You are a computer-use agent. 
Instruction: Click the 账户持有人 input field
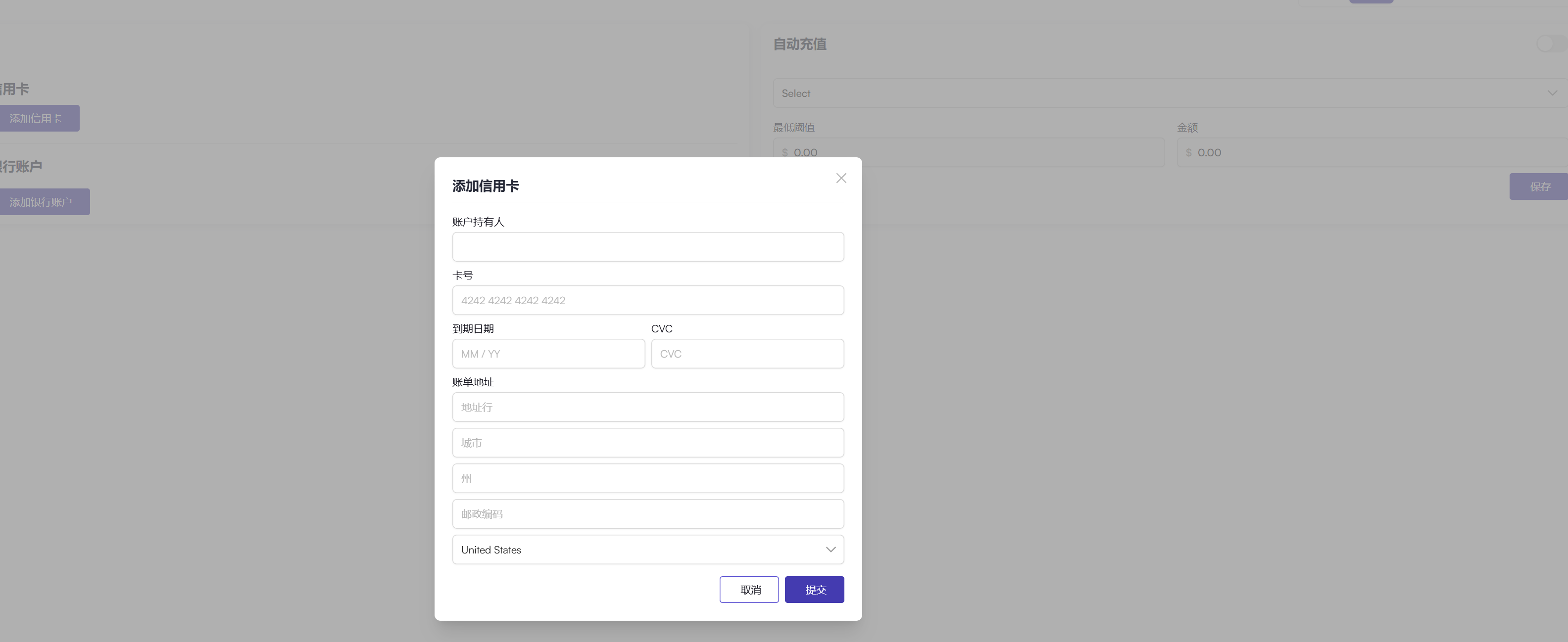648,247
